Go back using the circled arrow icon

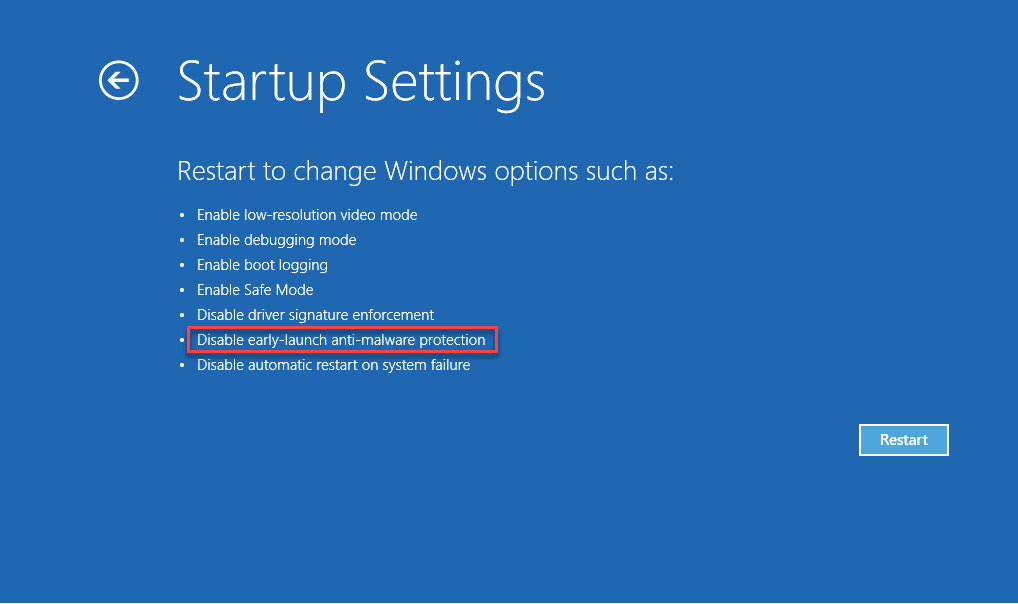119,81
